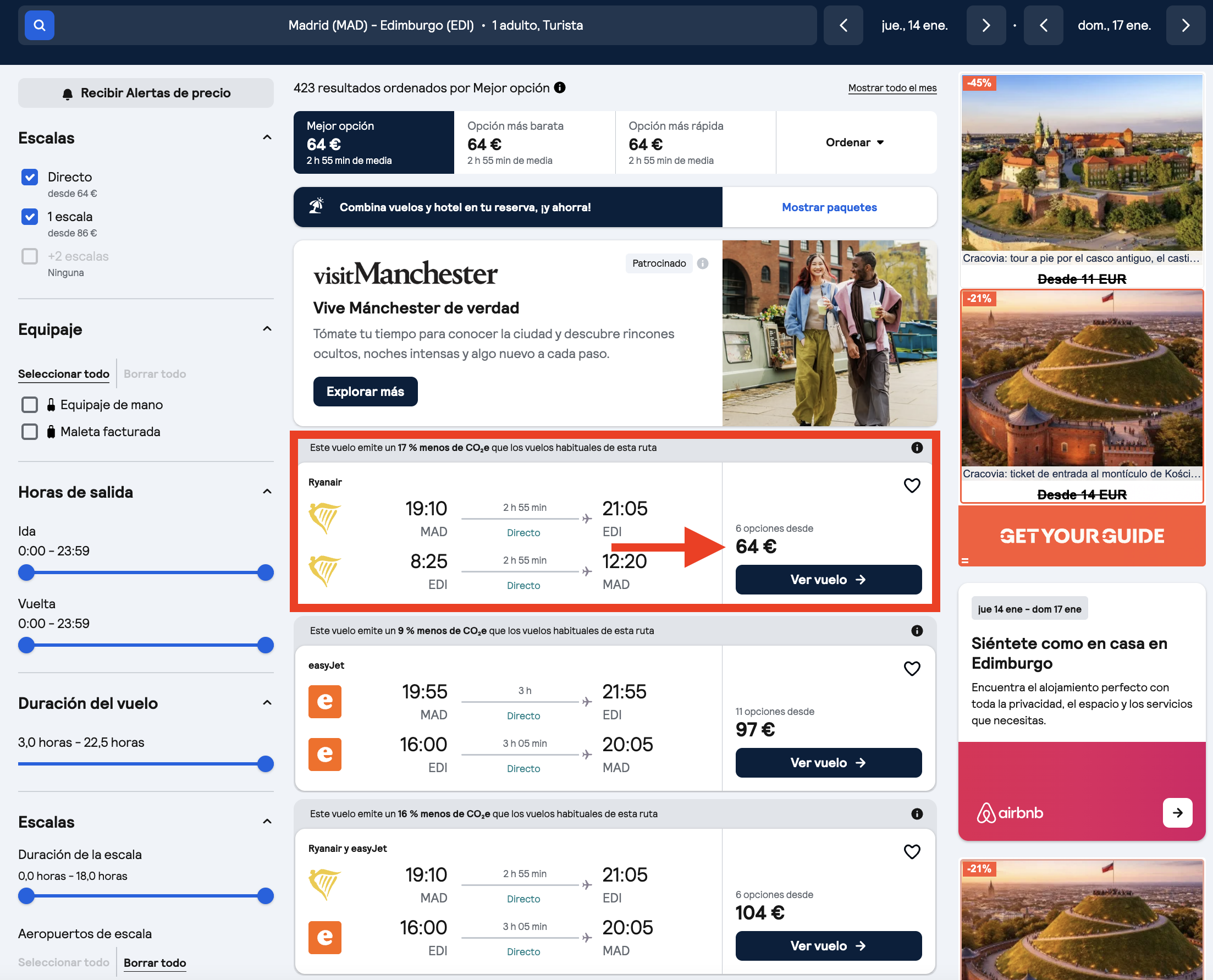Click Ida slider left handle
The image size is (1213, 980).
(x=26, y=572)
